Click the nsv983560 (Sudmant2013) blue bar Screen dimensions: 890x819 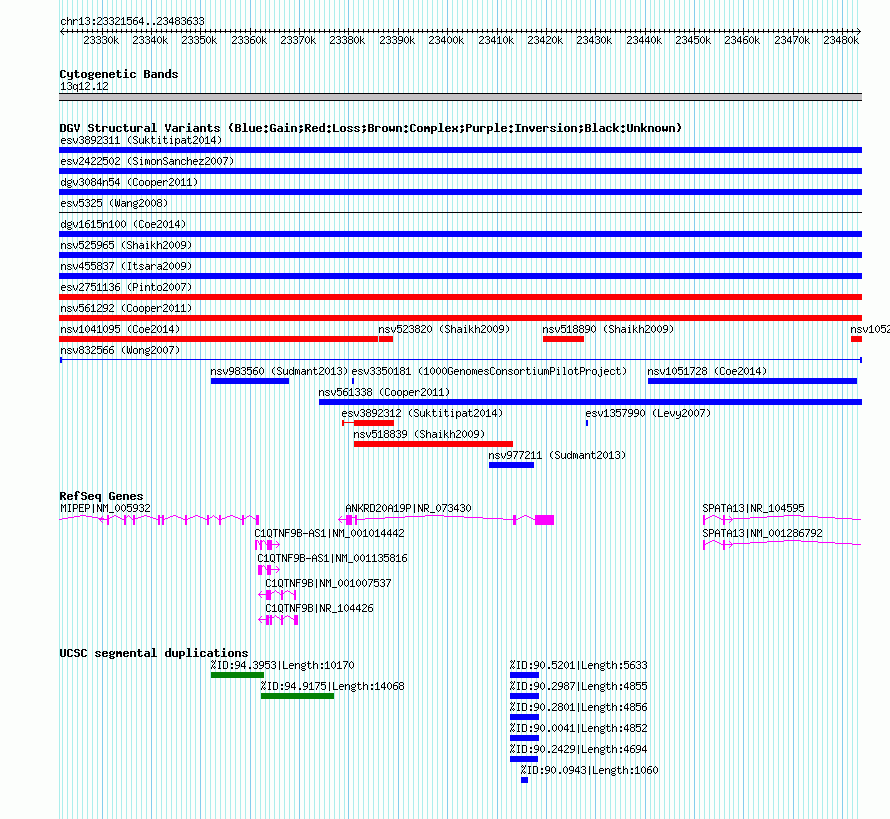pyautogui.click(x=250, y=381)
